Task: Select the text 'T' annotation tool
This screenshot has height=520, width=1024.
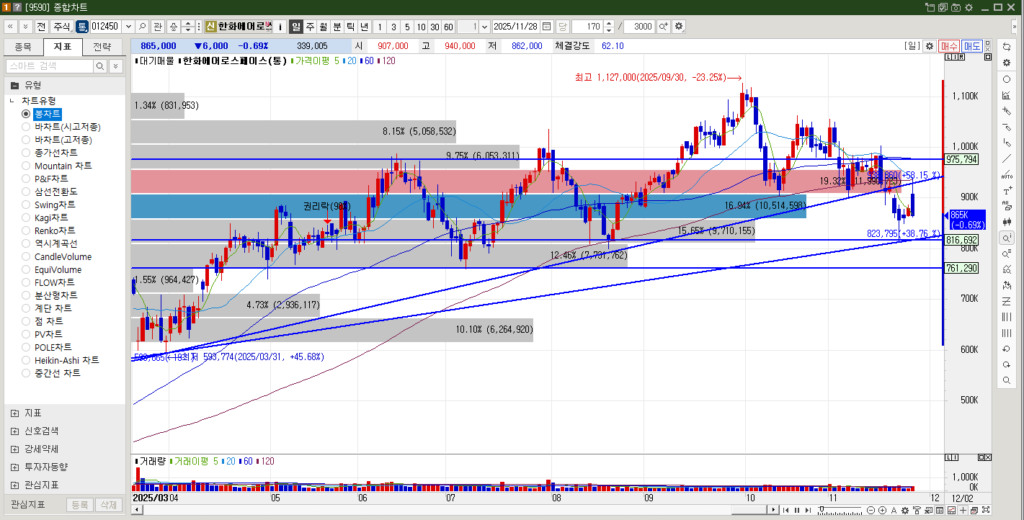Action: tap(1006, 190)
